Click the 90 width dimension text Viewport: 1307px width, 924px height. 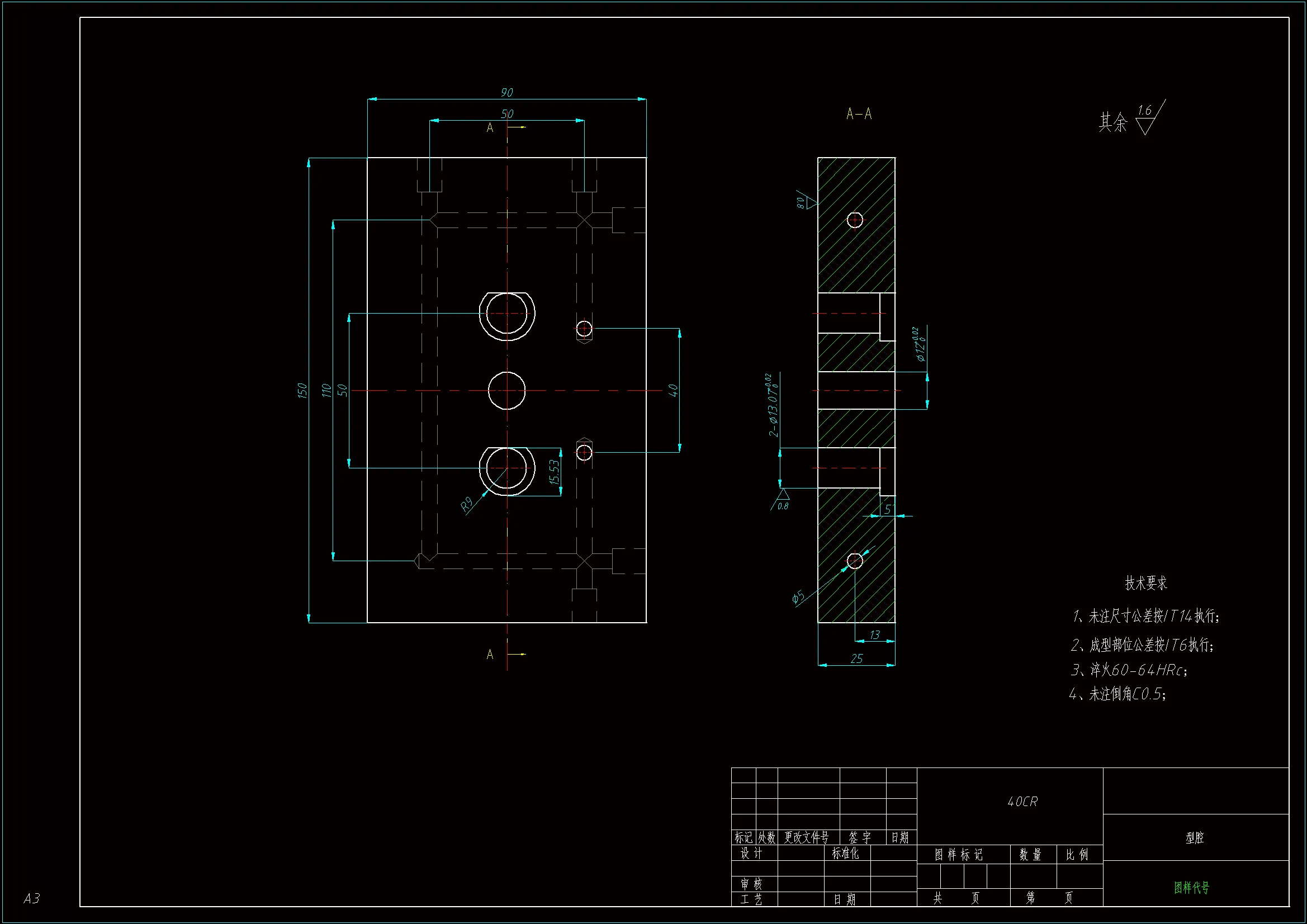pyautogui.click(x=506, y=92)
